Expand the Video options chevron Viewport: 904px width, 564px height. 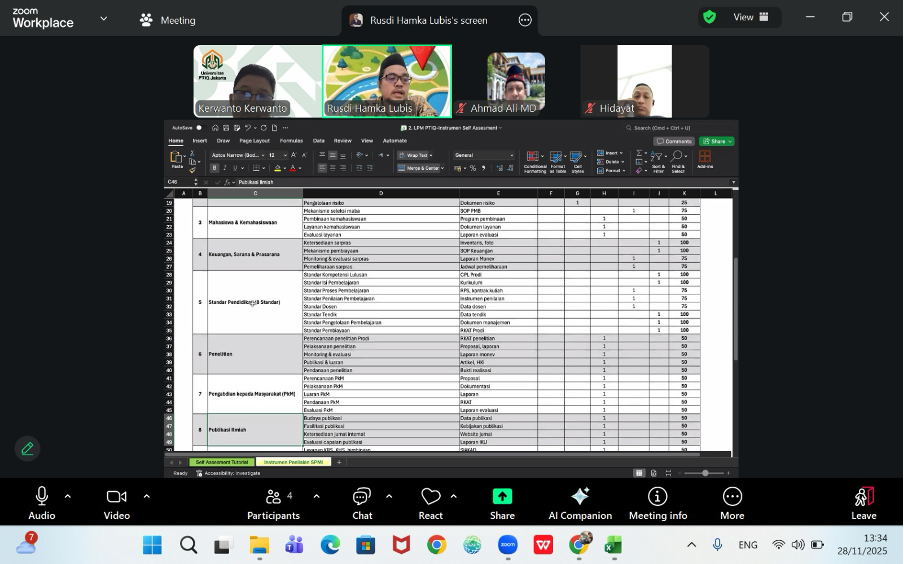tap(146, 496)
